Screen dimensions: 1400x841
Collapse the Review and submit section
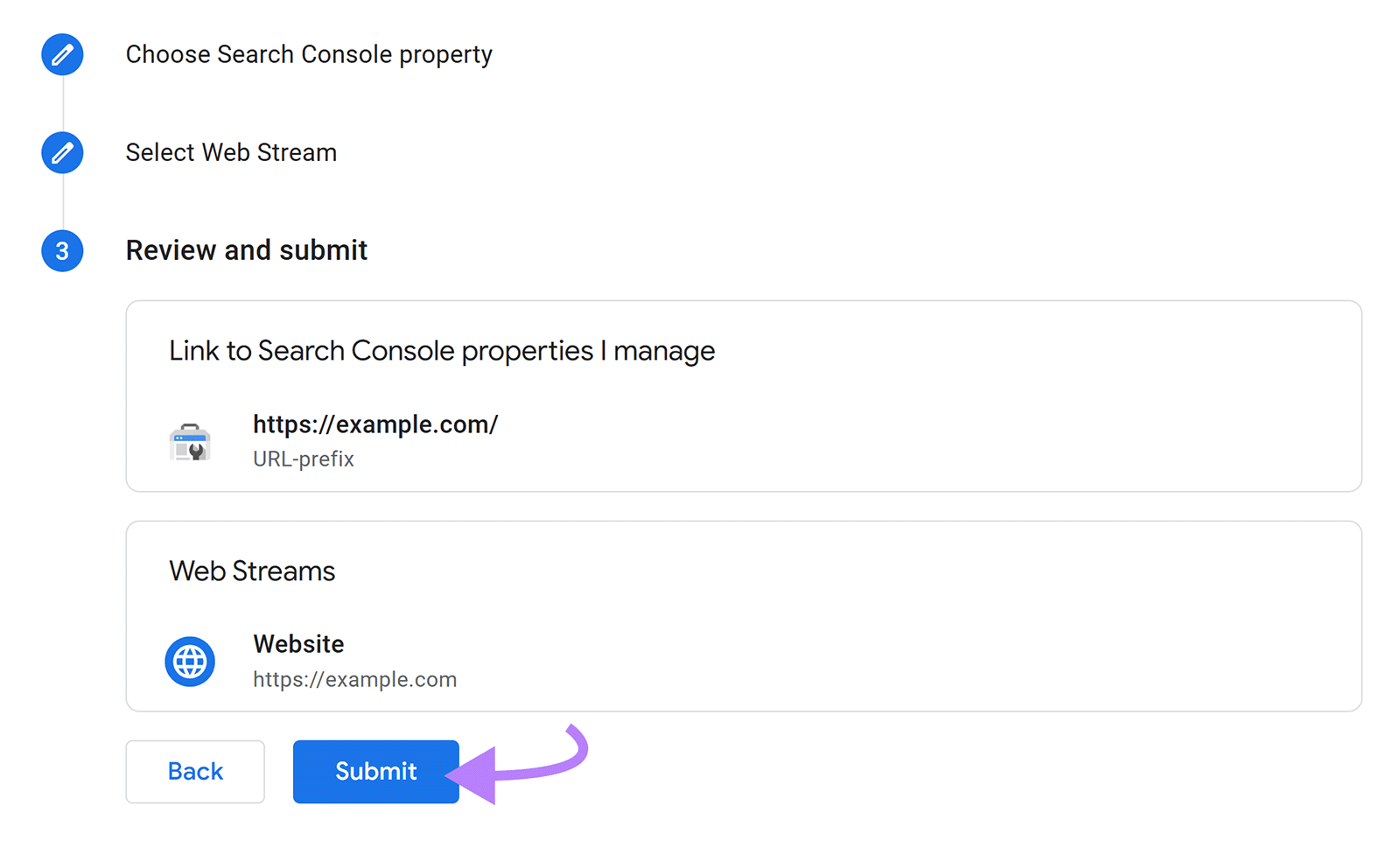247,250
